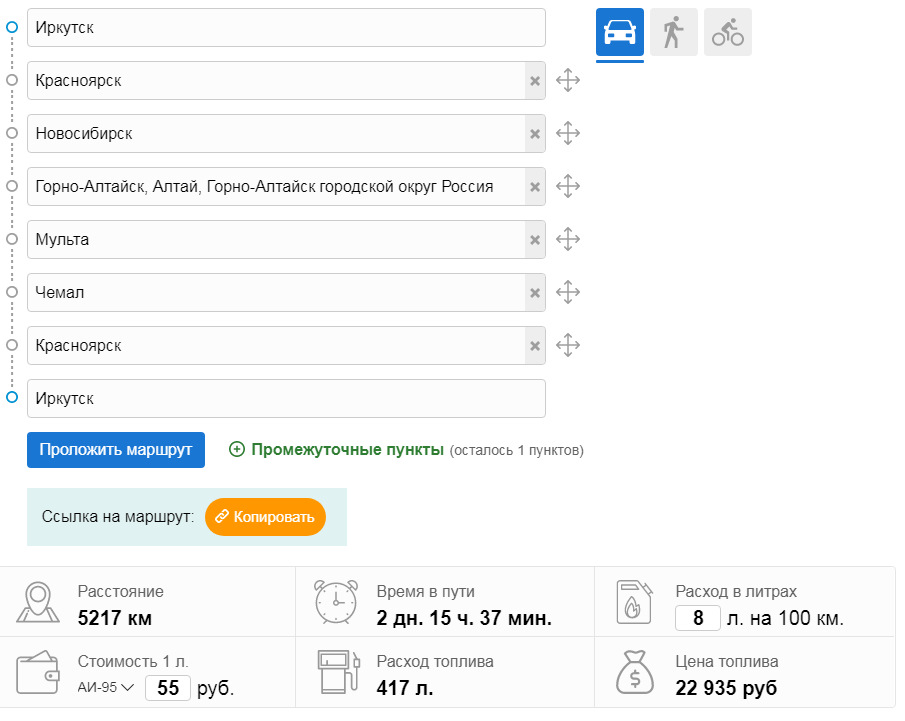
Task: Edit fuel consumption liters per 100 km
Action: coord(697,618)
